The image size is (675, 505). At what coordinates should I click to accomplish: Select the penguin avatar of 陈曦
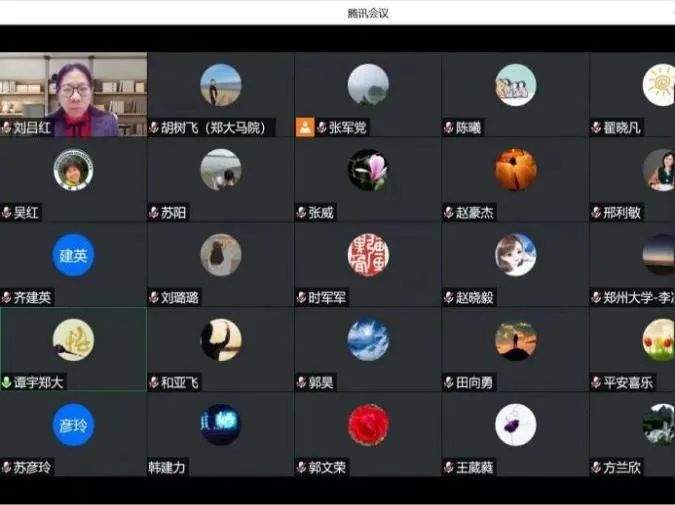coord(516,85)
